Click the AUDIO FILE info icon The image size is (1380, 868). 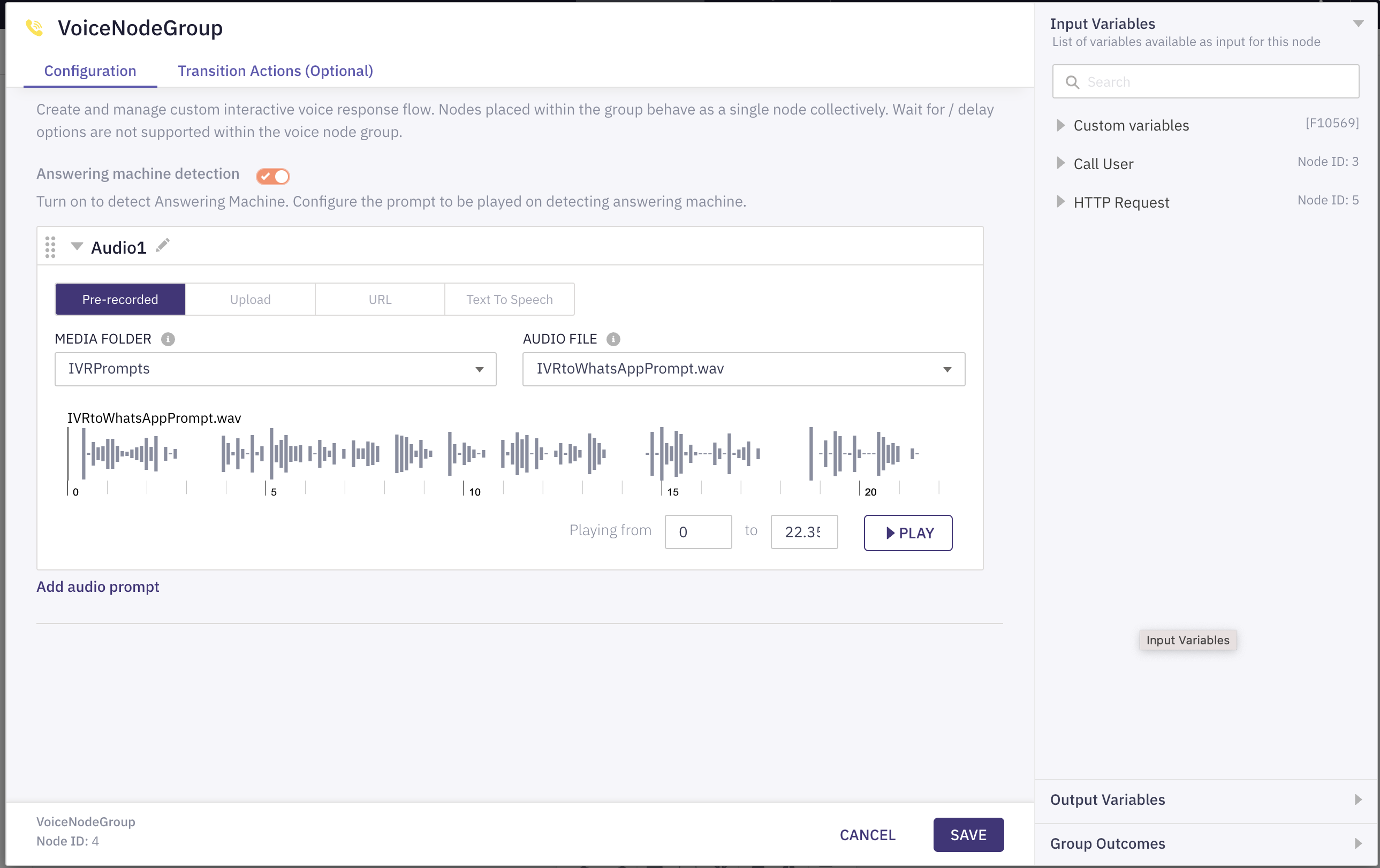tap(612, 339)
